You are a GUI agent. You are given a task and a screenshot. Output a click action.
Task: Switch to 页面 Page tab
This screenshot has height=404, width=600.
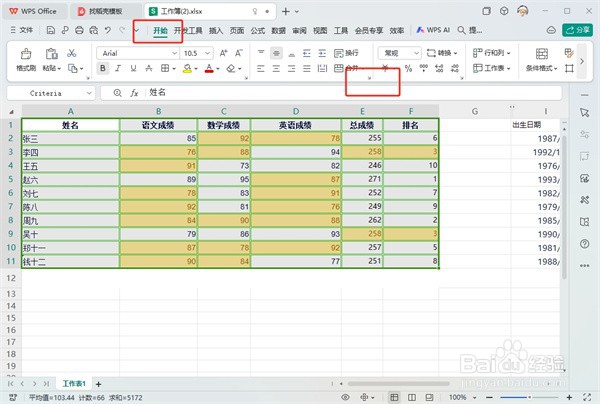point(237,31)
